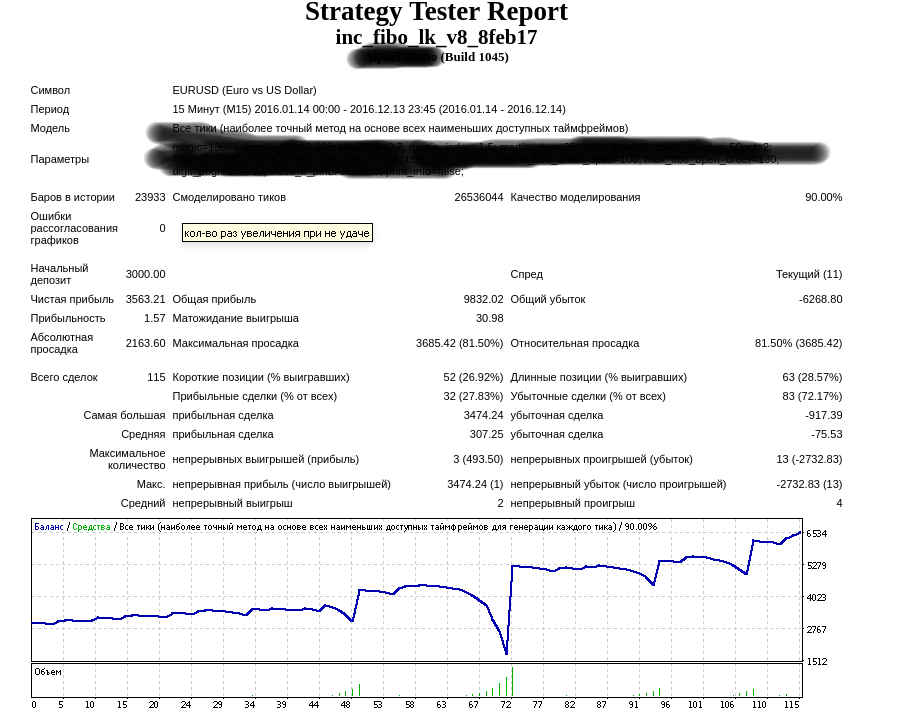
Task: Click 'Максимальная просадка' label
Action: click(235, 343)
